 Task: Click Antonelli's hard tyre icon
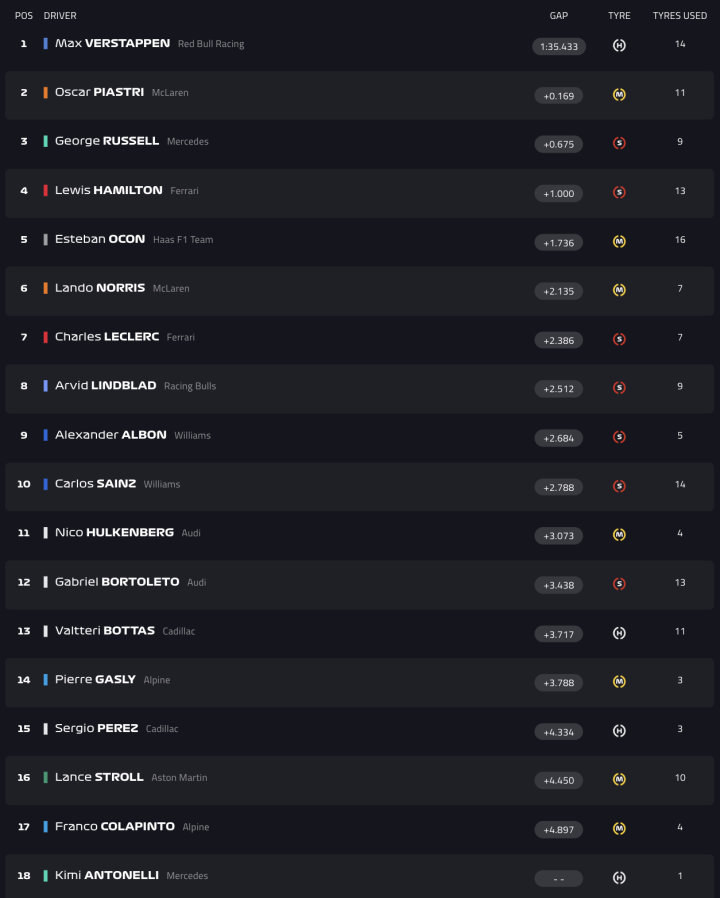point(619,878)
